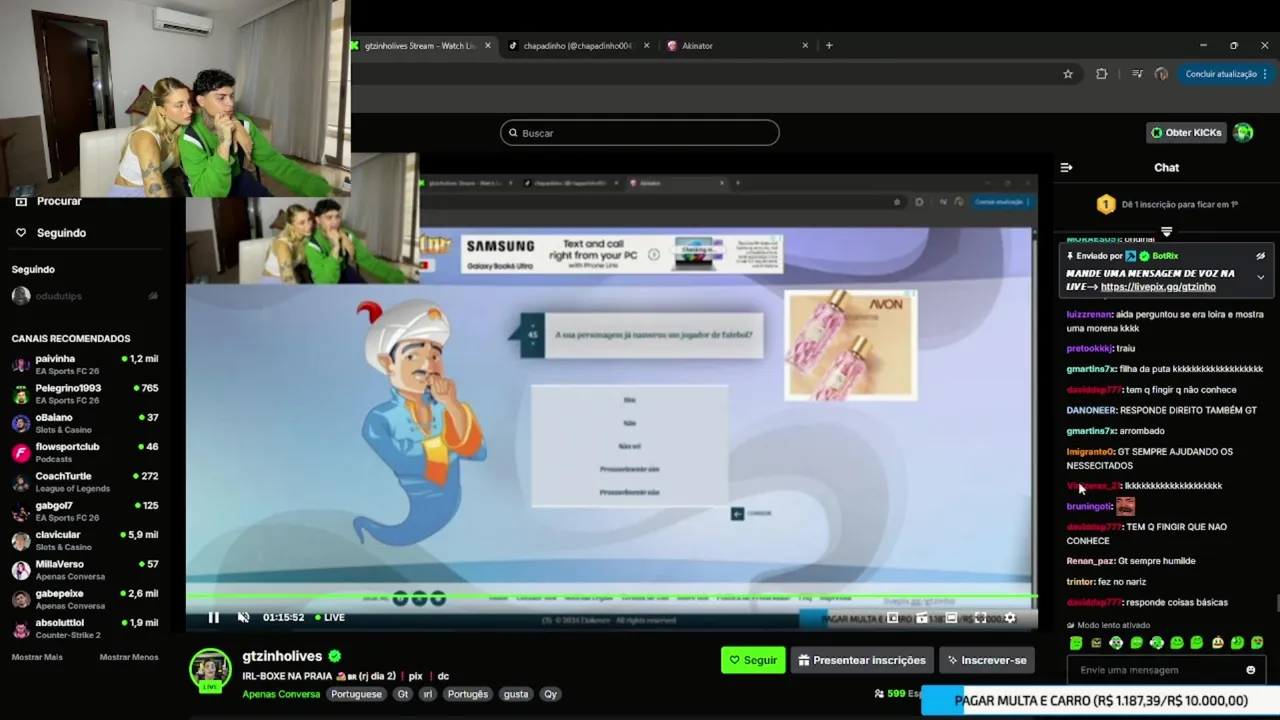Open the video player settings gear
The height and width of the screenshot is (720, 1280).
[x=1010, y=618]
